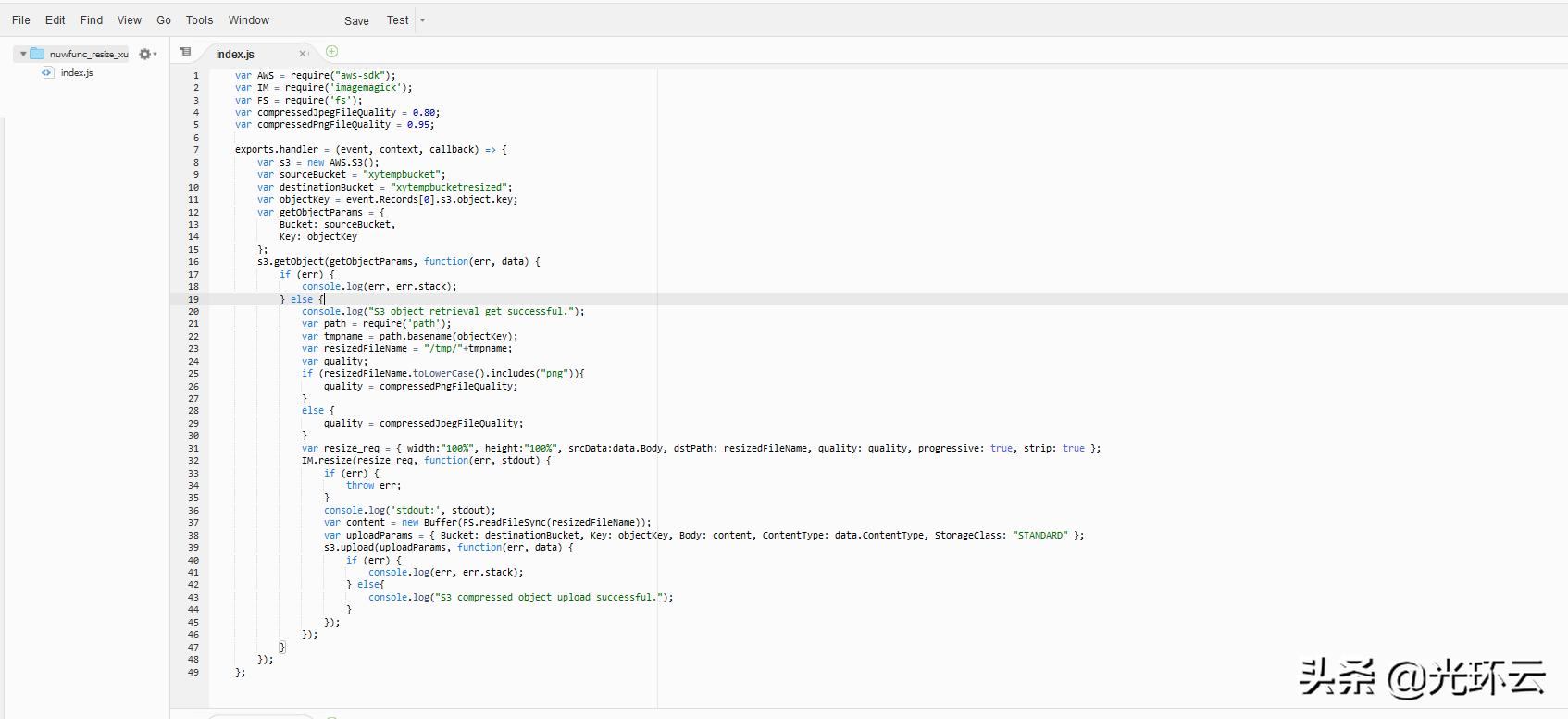Open the View menu
1568x719 pixels.
(x=130, y=20)
